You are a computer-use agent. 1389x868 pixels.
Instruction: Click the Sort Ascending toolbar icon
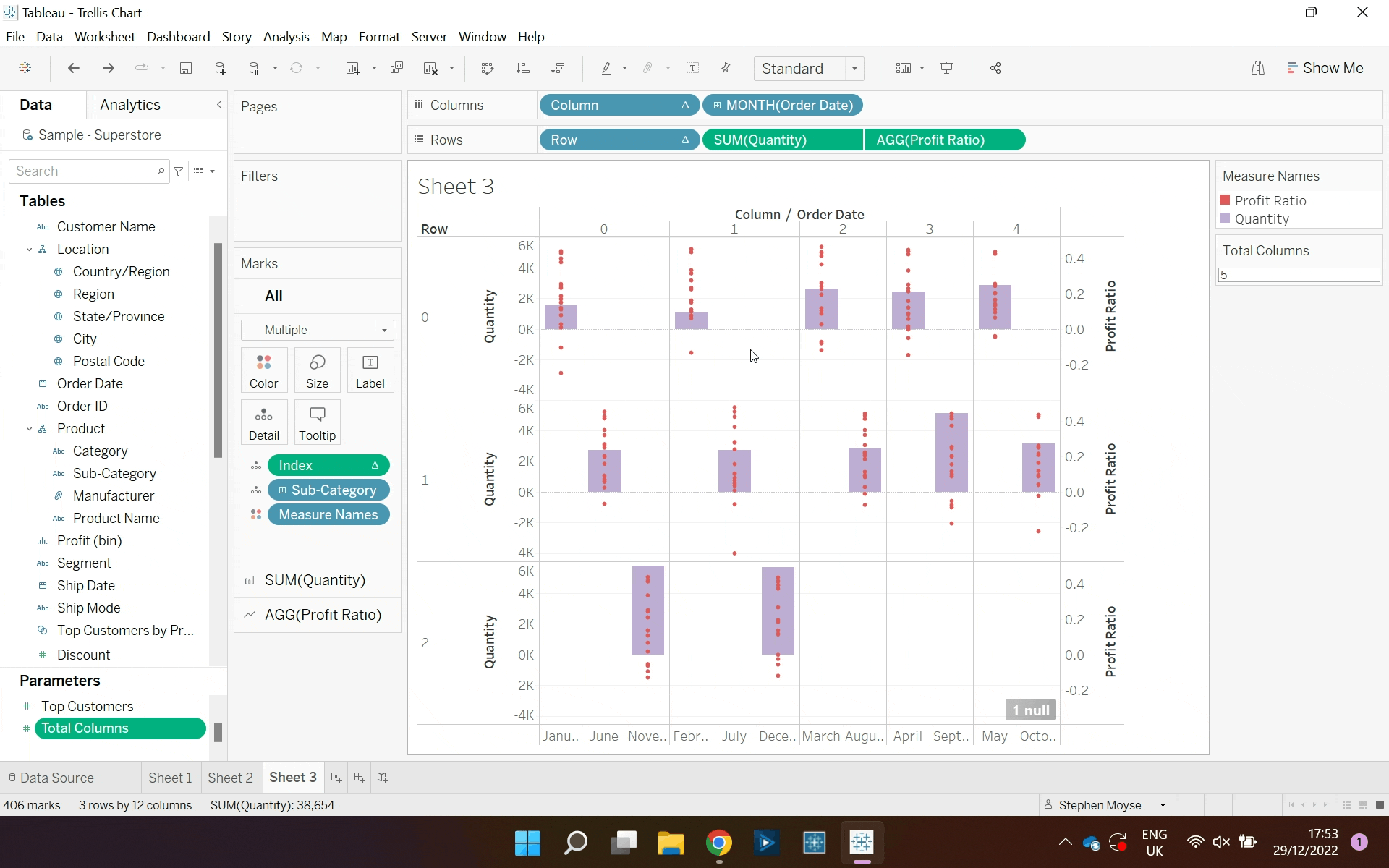coord(523,68)
